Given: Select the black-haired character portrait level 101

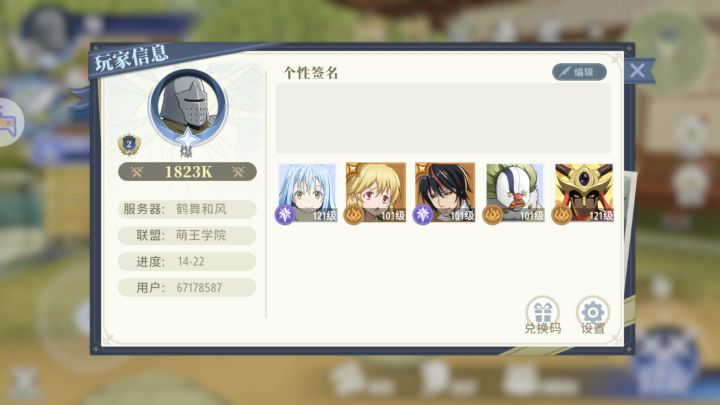Looking at the screenshot, I should (x=445, y=193).
